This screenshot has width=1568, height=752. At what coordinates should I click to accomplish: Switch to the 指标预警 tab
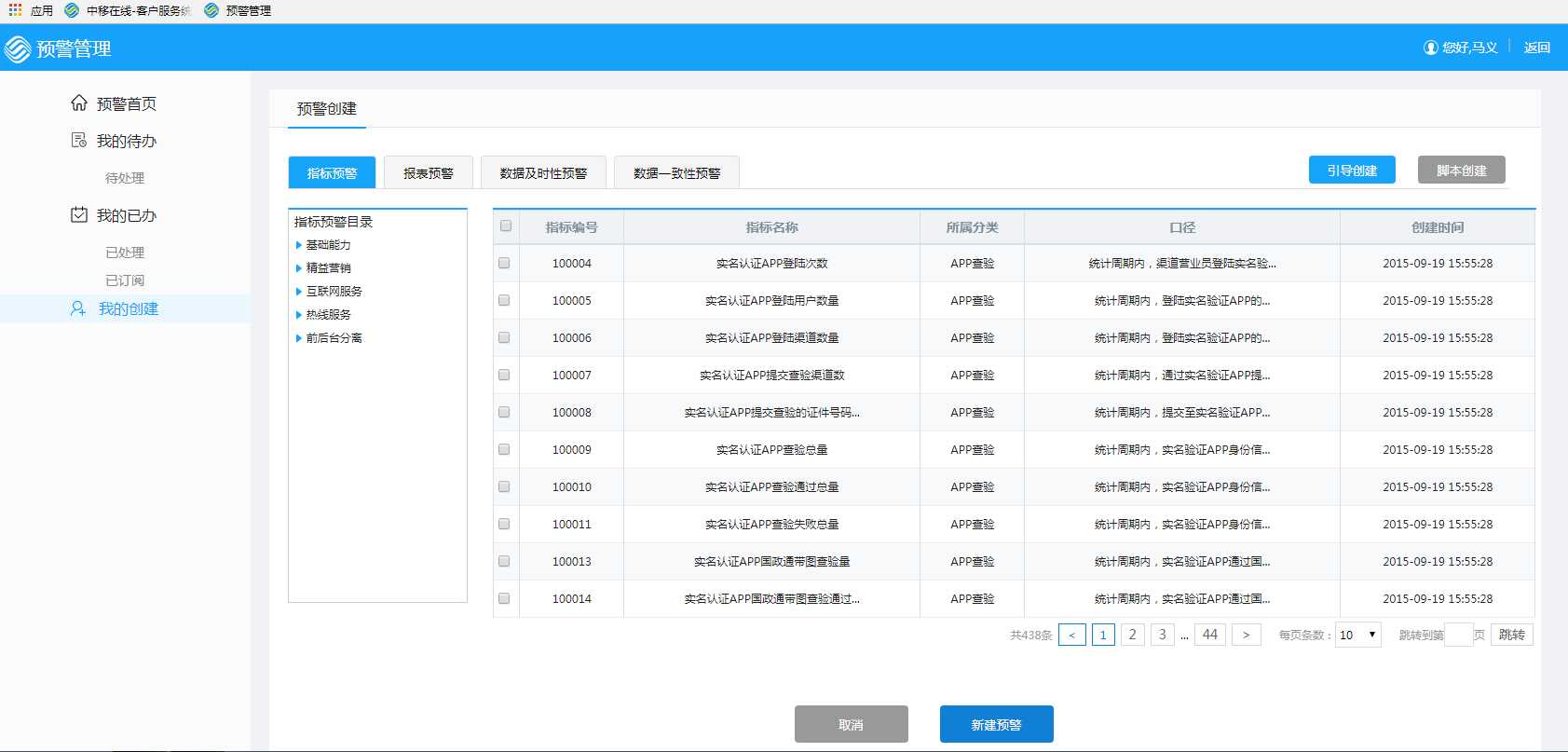332,173
